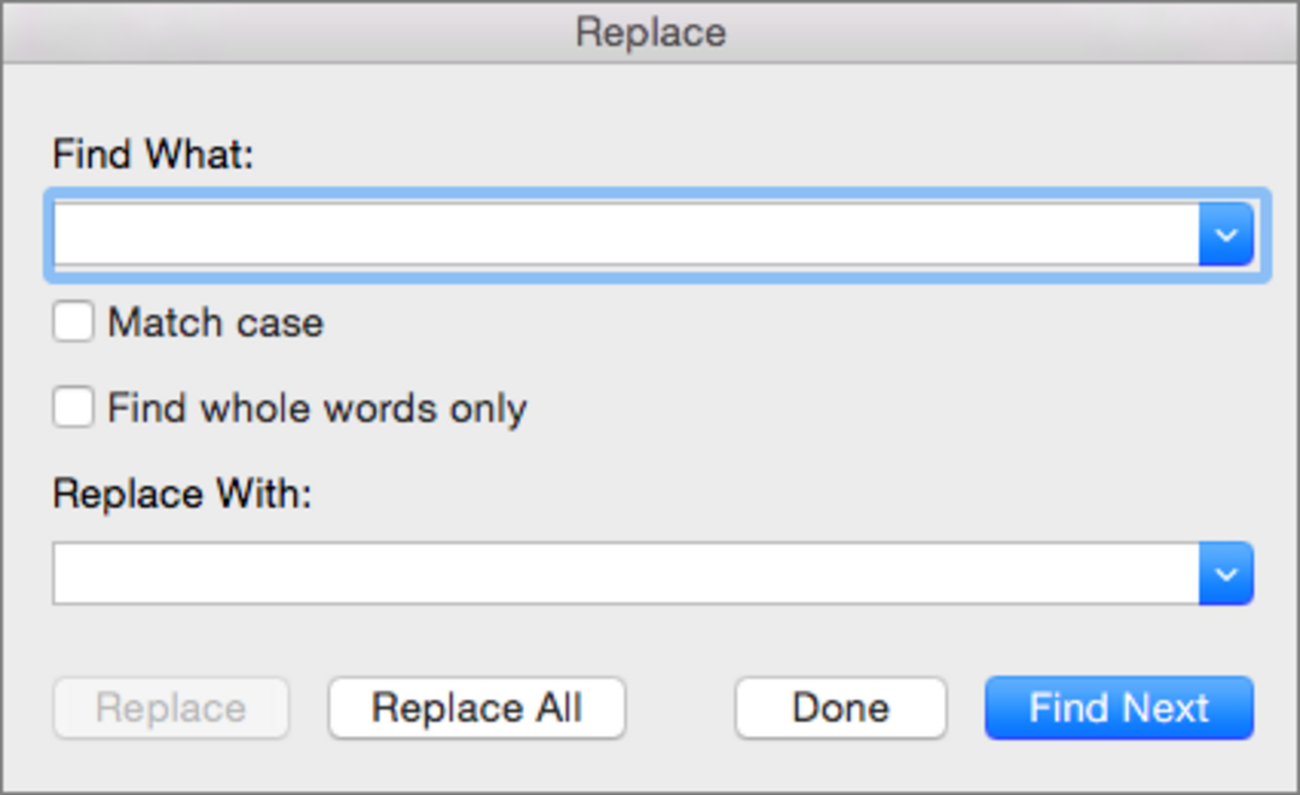1300x795 pixels.
Task: Click the Replace With: field label
Action: pyautogui.click(x=182, y=494)
